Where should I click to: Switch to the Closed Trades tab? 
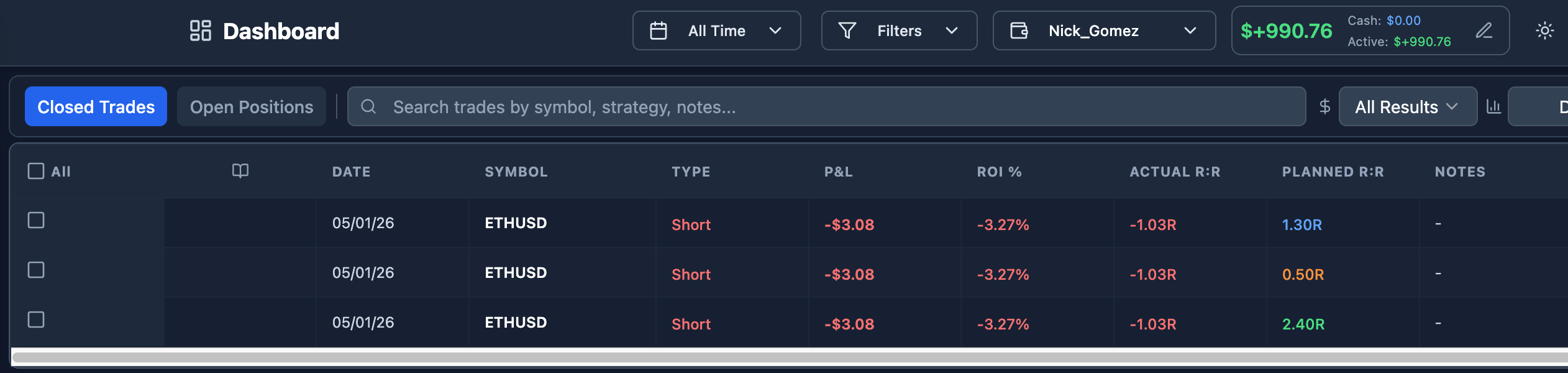pos(96,106)
